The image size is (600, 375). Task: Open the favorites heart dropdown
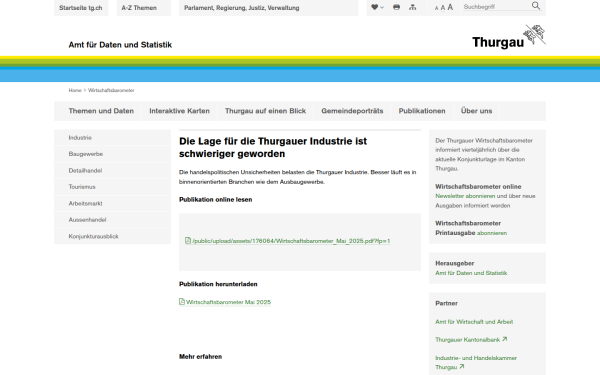pyautogui.click(x=377, y=7)
